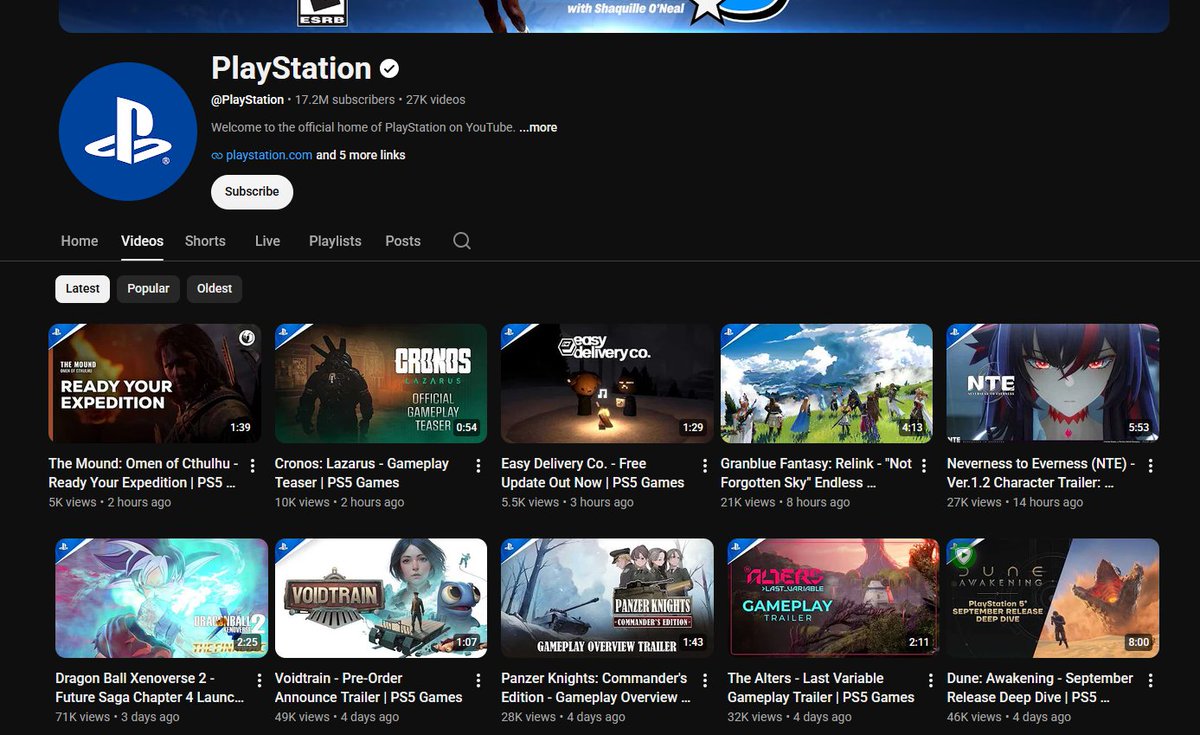Viewport: 1200px width, 735px height.
Task: Click the verified checkmark badge beside PlayStation
Action: (x=390, y=68)
